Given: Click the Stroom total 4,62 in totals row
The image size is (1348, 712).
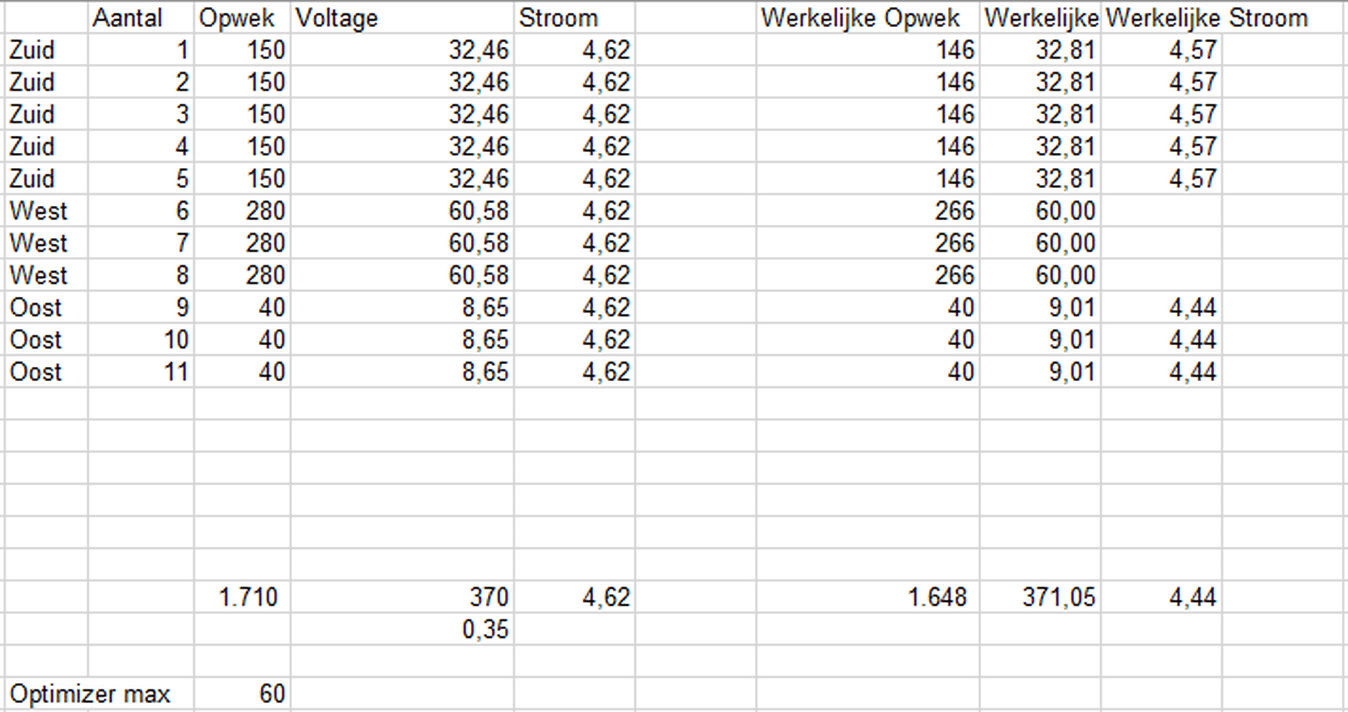Looking at the screenshot, I should click(x=574, y=597).
